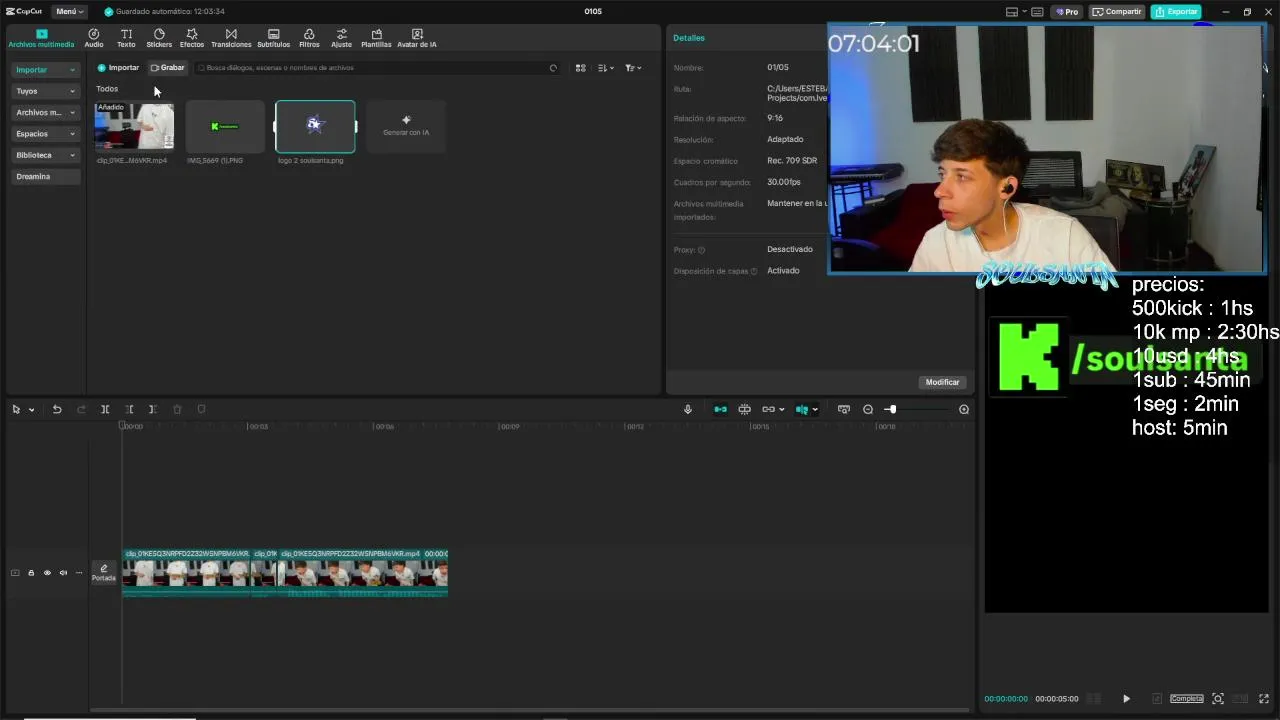Open the Plantillas panel
1280x720 pixels.
(376, 38)
